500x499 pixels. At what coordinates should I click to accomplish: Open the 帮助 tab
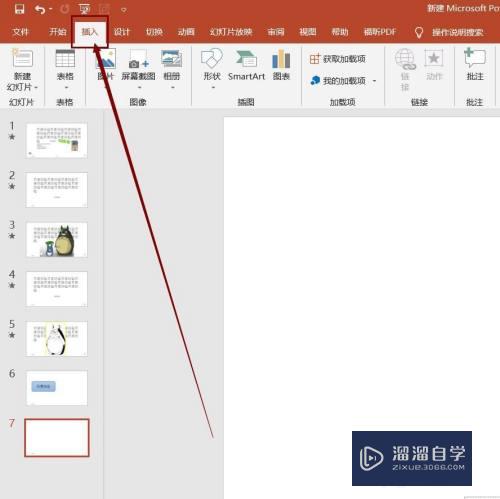340,32
